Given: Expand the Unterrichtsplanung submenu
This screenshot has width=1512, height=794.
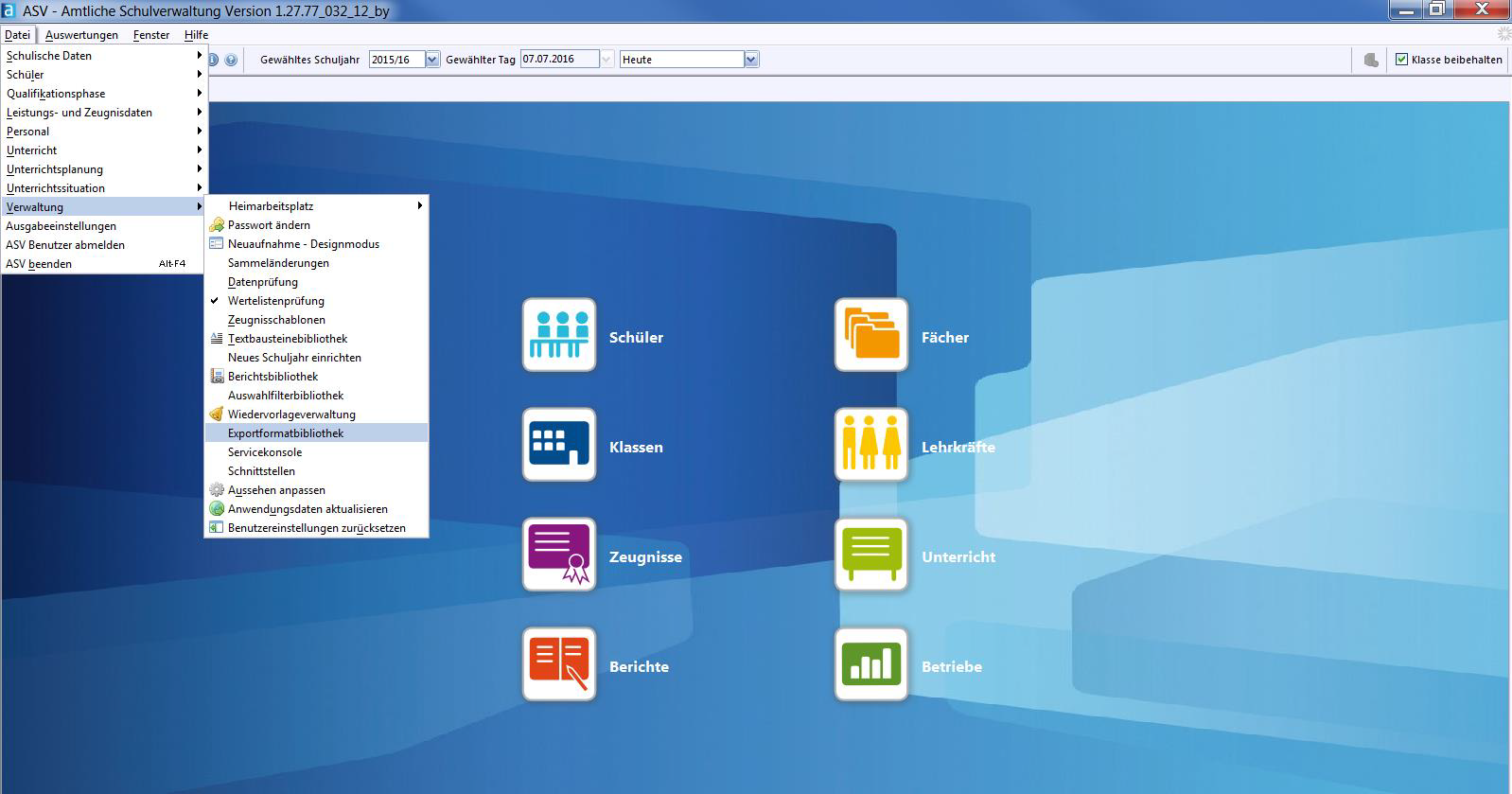Looking at the screenshot, I should (x=102, y=169).
